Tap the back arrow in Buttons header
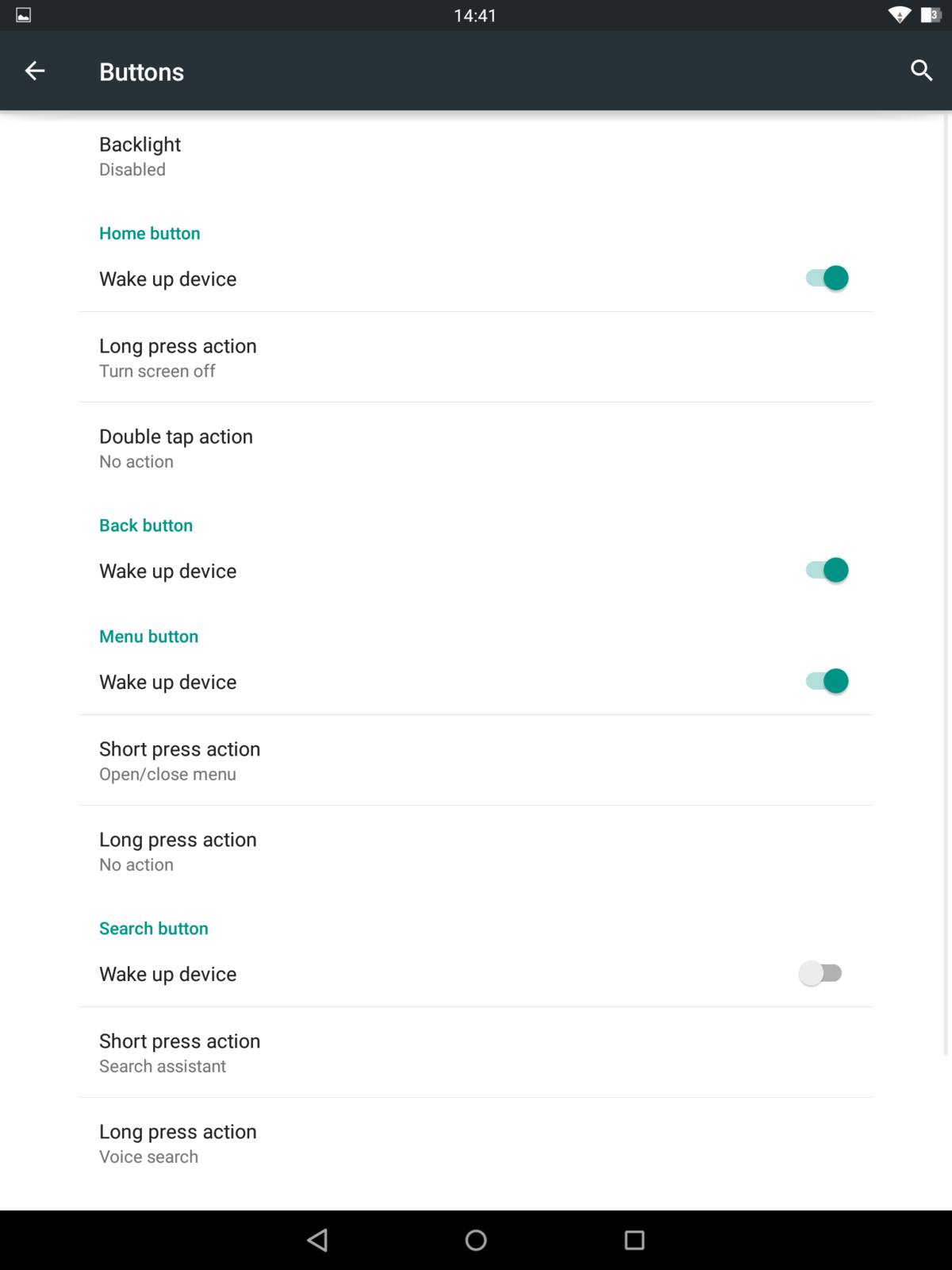Image resolution: width=952 pixels, height=1270 pixels. (x=35, y=71)
